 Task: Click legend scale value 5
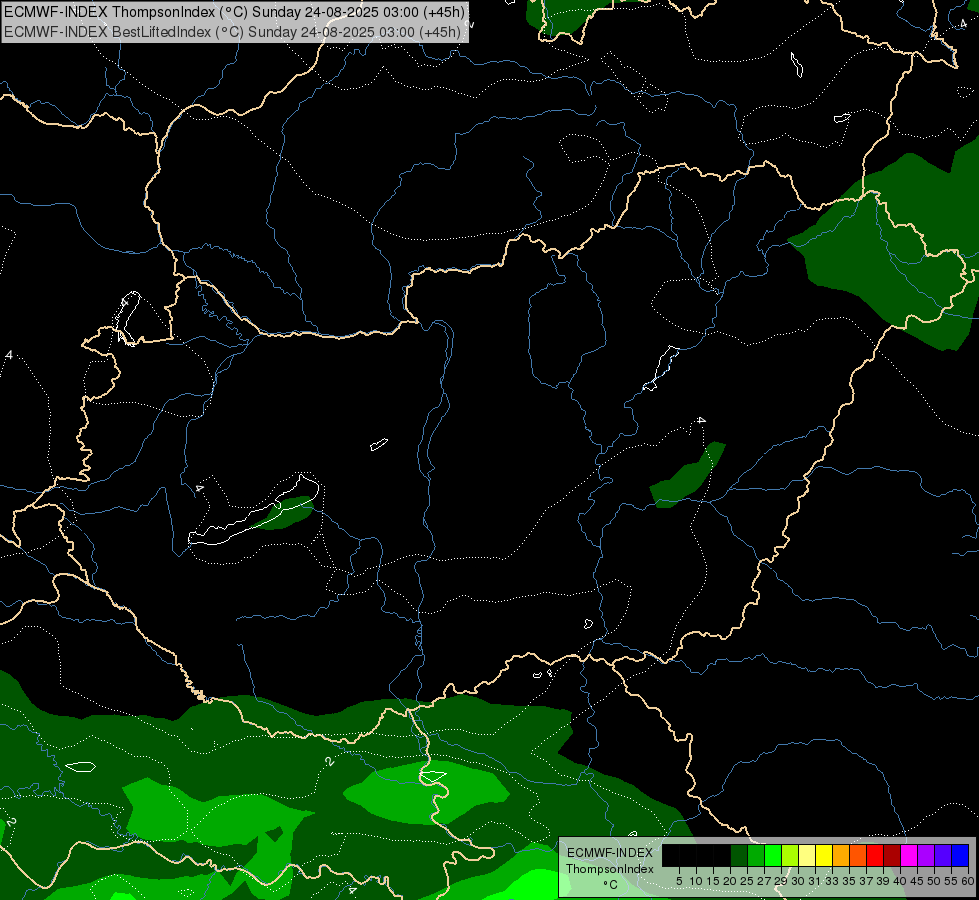[679, 881]
